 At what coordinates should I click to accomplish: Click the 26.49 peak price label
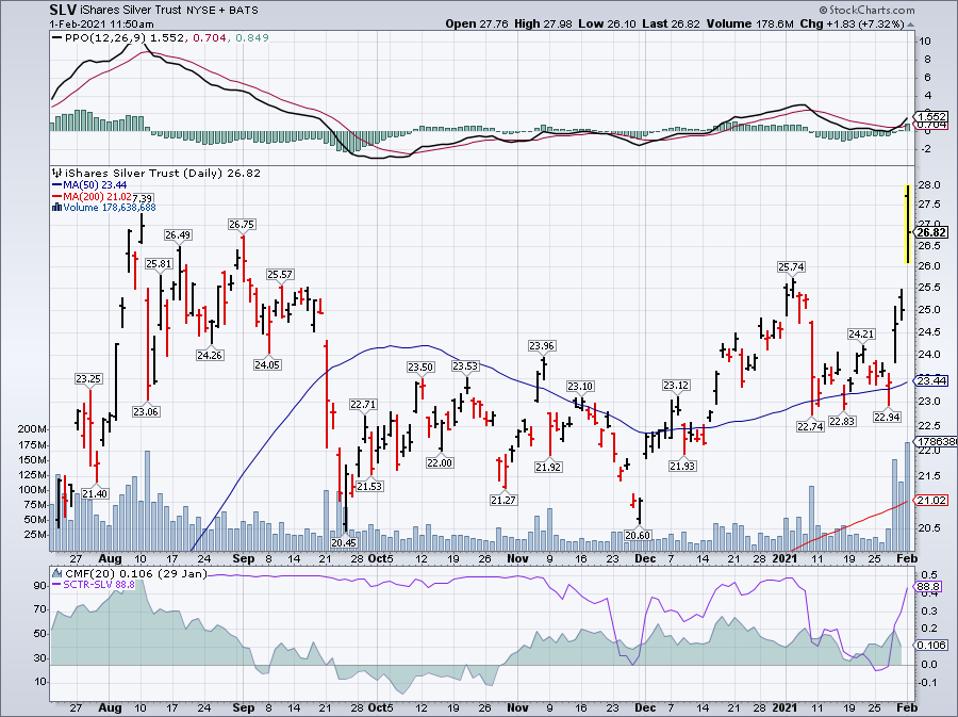[x=178, y=235]
